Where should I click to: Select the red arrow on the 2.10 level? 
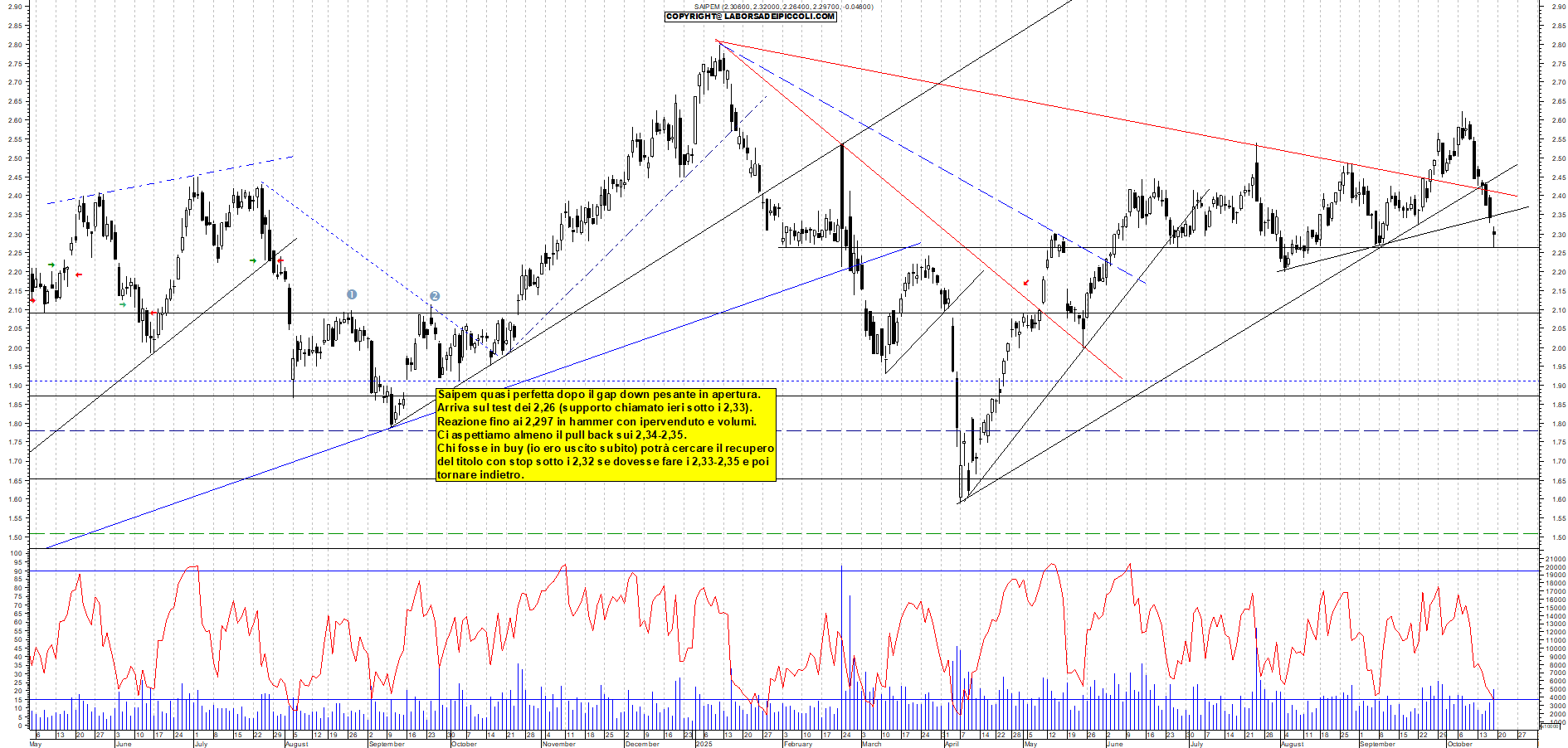[153, 313]
